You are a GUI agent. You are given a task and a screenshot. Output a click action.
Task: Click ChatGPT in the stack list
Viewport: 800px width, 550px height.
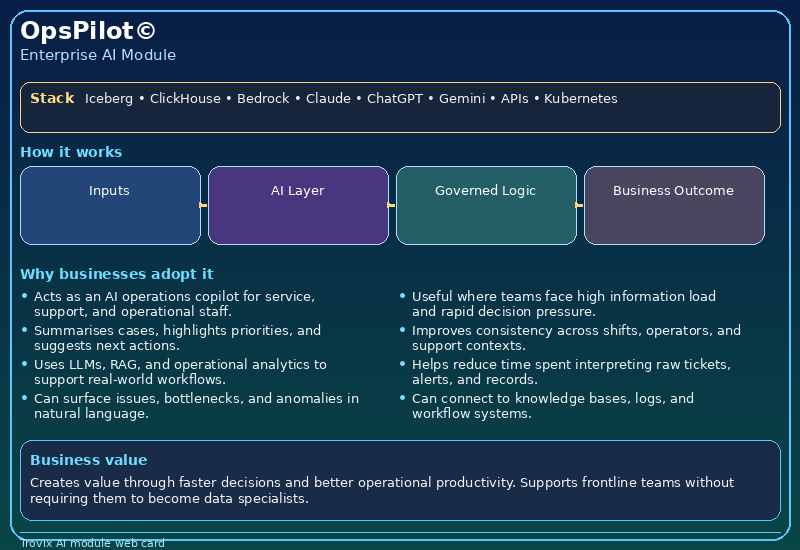point(394,99)
